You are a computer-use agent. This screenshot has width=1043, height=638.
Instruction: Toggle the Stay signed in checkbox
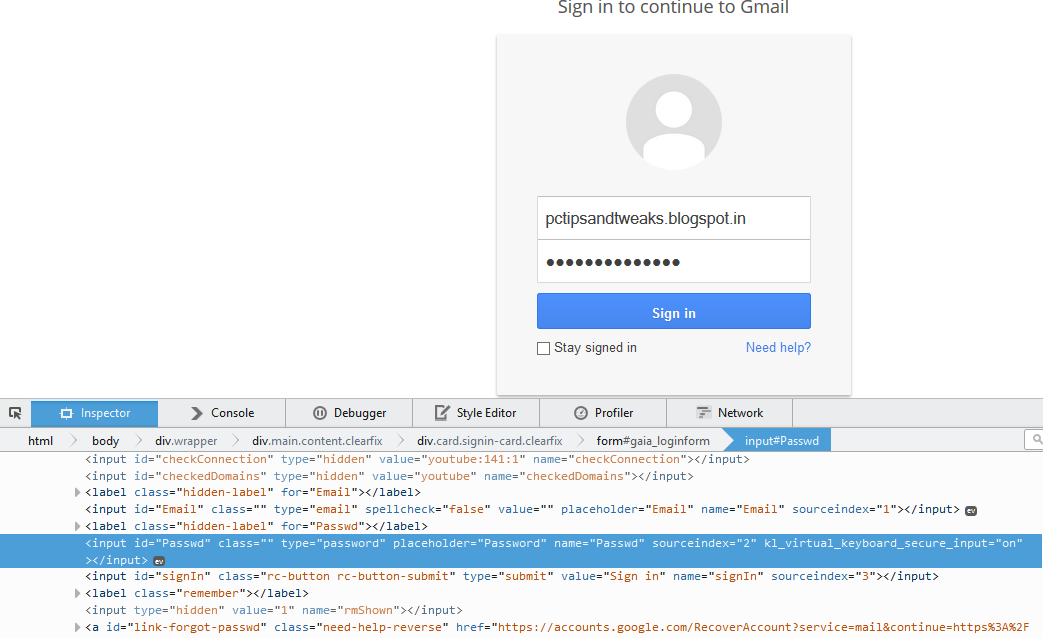(x=543, y=348)
